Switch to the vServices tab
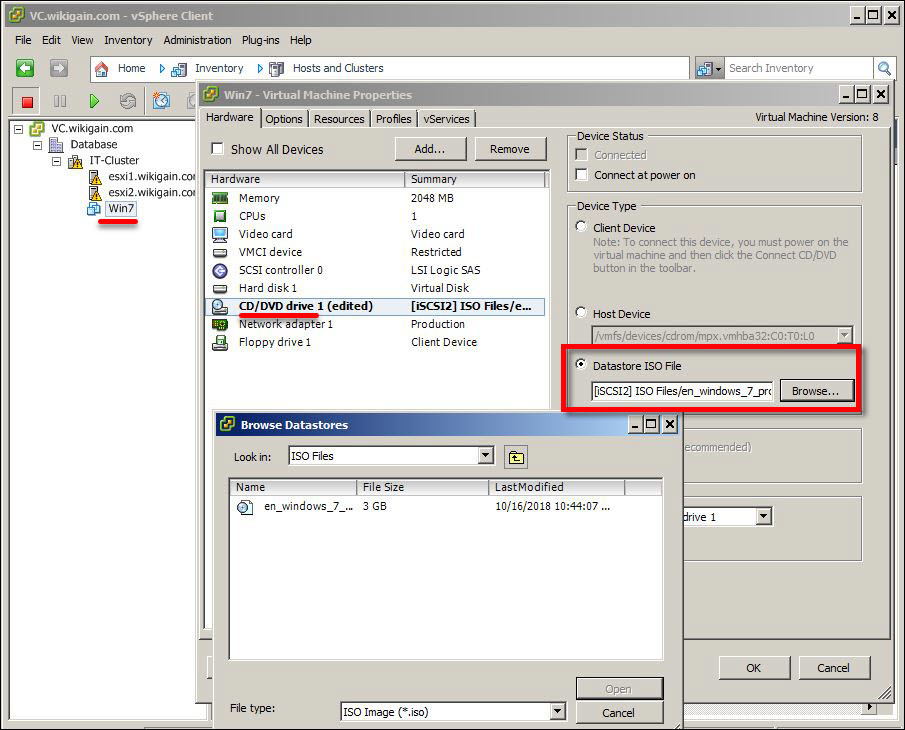The height and width of the screenshot is (730, 905). click(x=446, y=119)
